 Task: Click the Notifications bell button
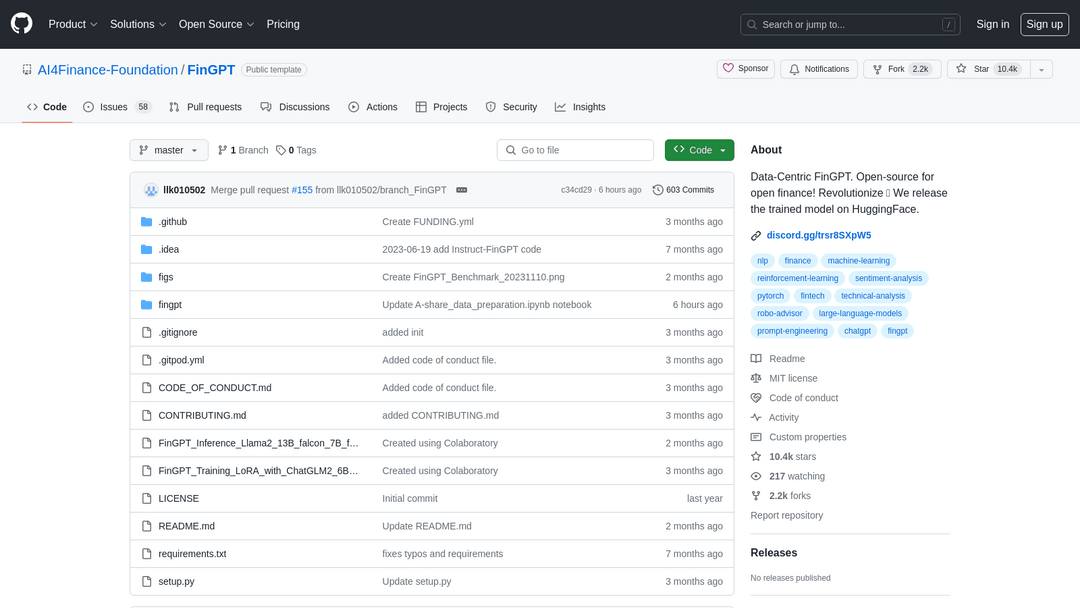[819, 69]
